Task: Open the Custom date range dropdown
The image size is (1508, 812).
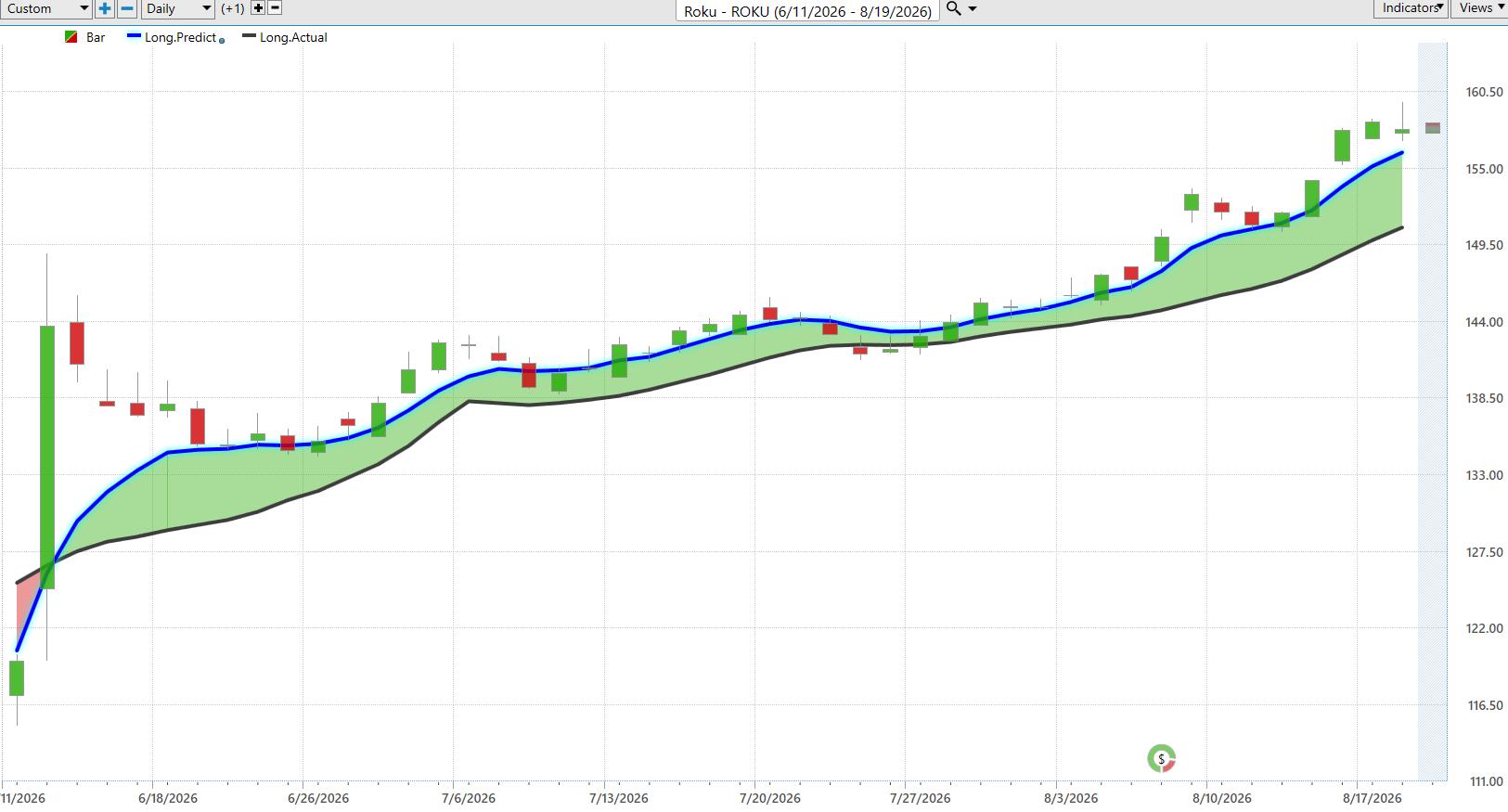Action: click(x=45, y=8)
